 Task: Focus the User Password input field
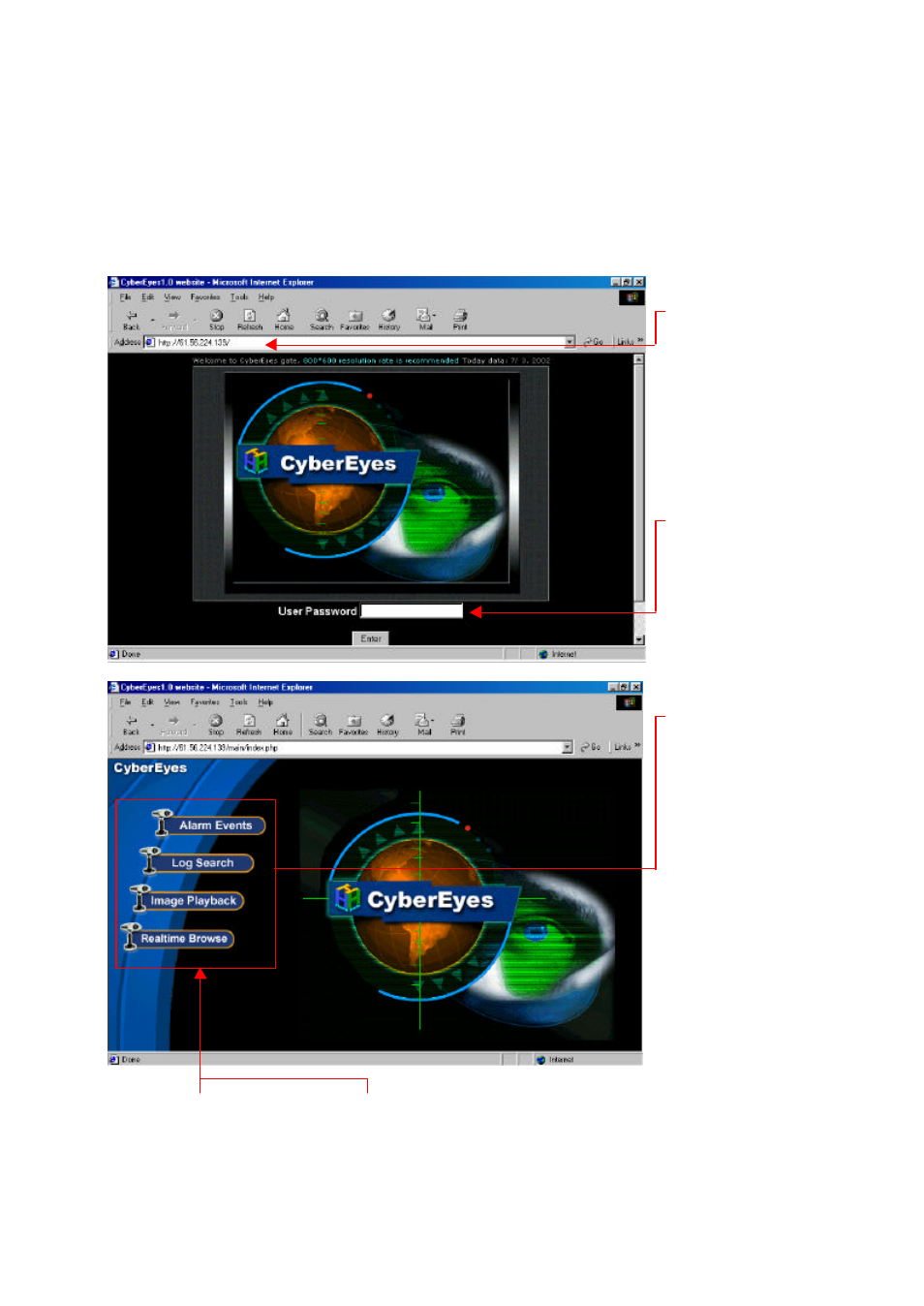(x=412, y=611)
